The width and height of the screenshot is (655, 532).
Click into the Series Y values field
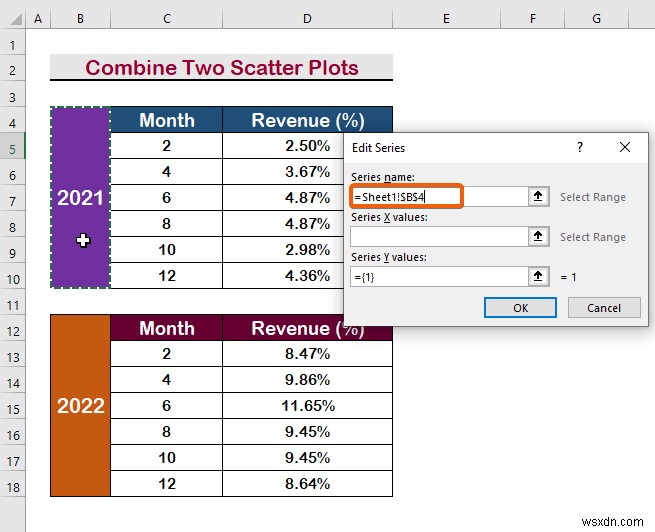pyautogui.click(x=439, y=276)
